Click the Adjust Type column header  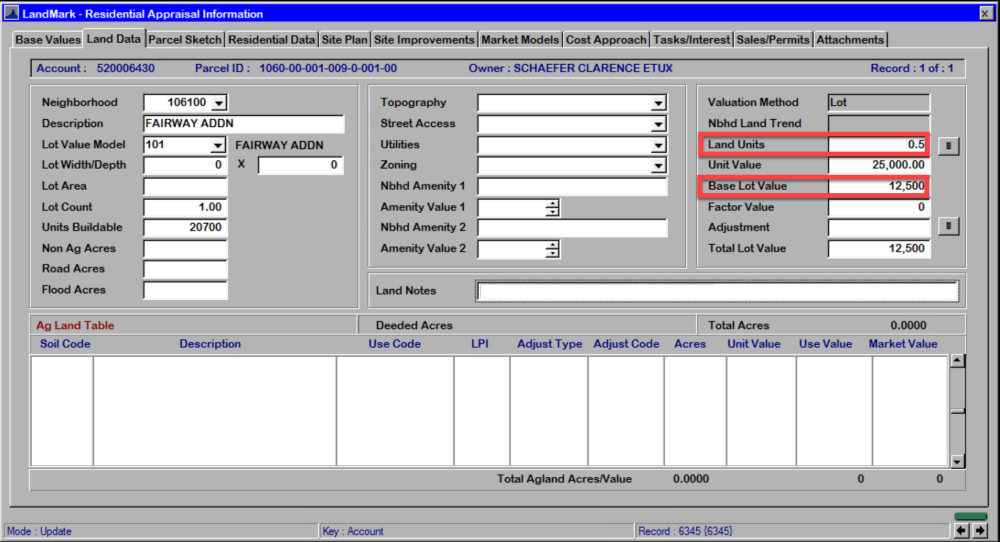(549, 344)
